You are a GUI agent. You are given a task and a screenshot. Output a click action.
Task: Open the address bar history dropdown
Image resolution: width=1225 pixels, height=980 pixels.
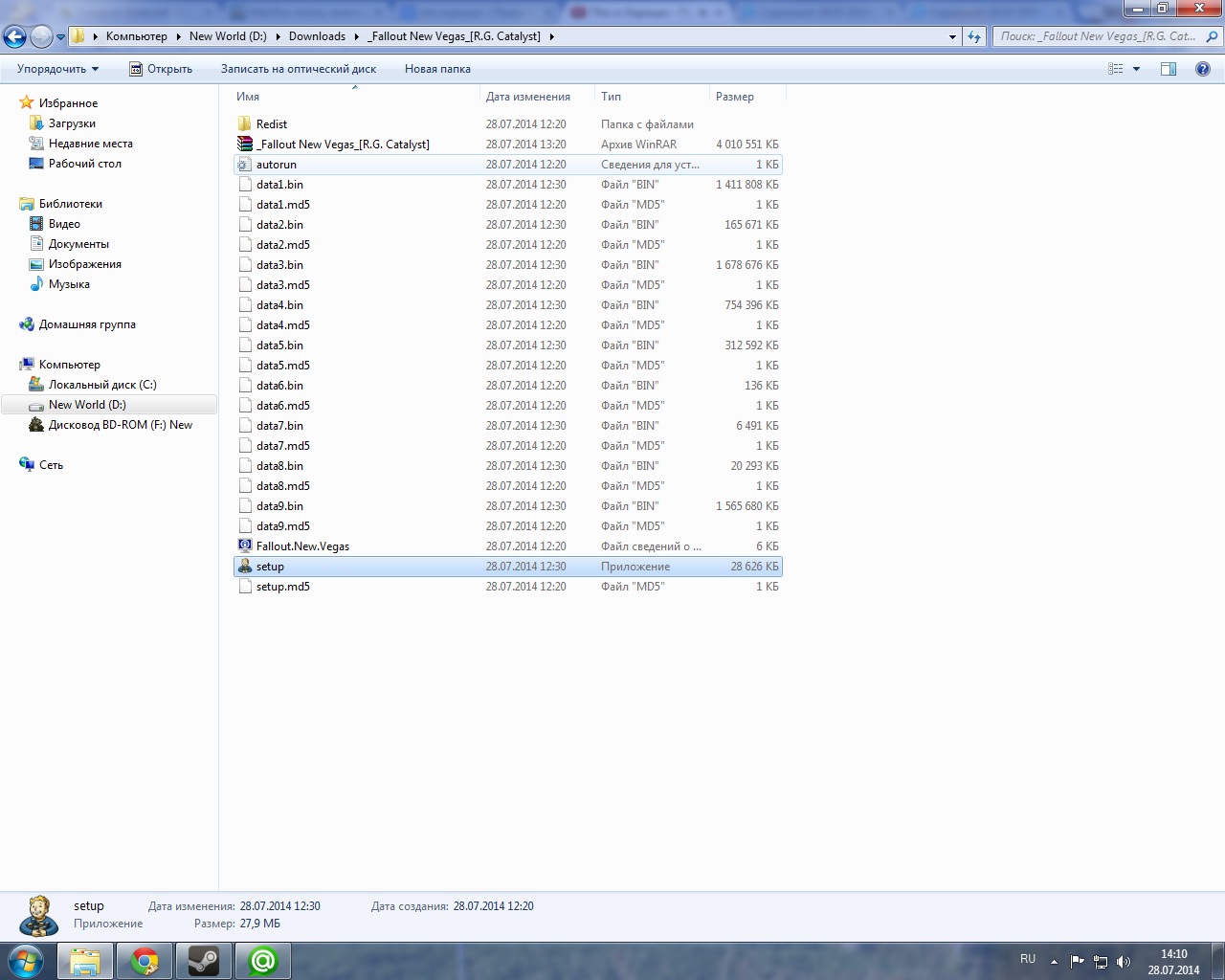(x=952, y=36)
